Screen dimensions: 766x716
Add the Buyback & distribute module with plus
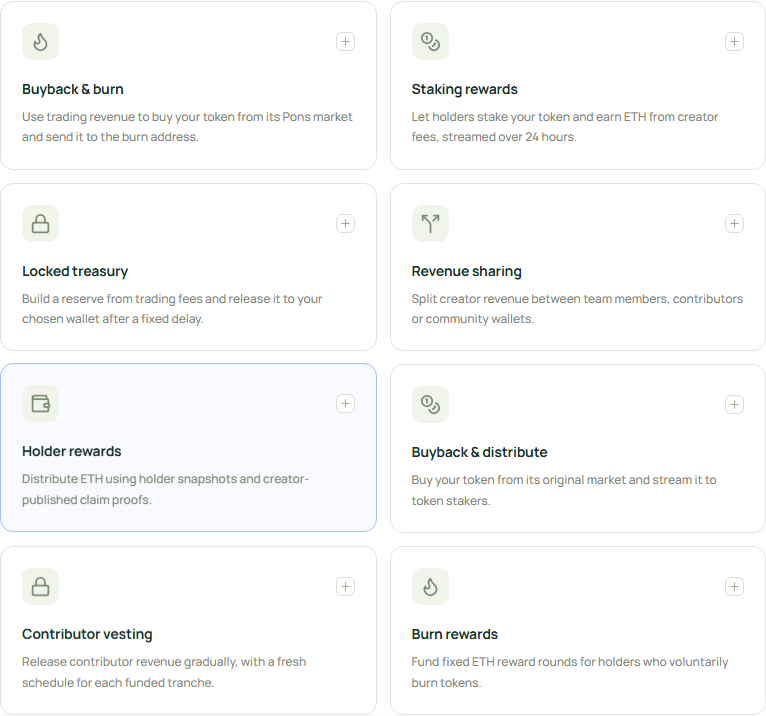click(x=734, y=404)
